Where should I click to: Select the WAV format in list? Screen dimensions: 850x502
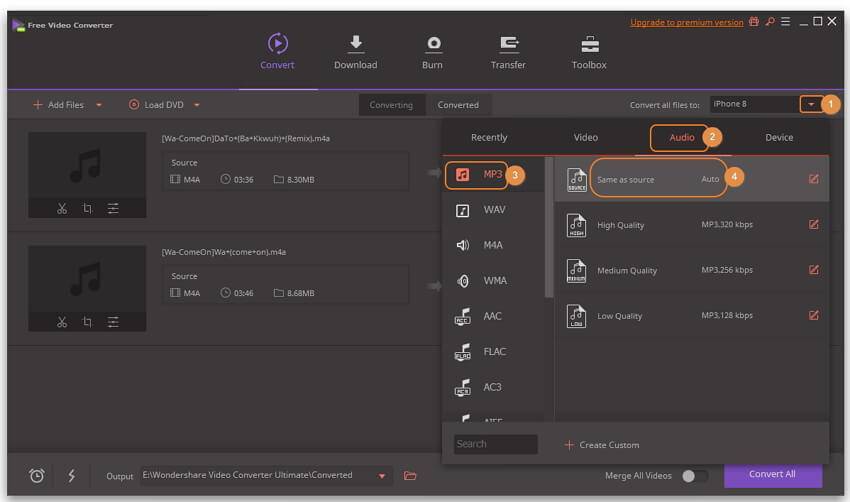(x=494, y=210)
